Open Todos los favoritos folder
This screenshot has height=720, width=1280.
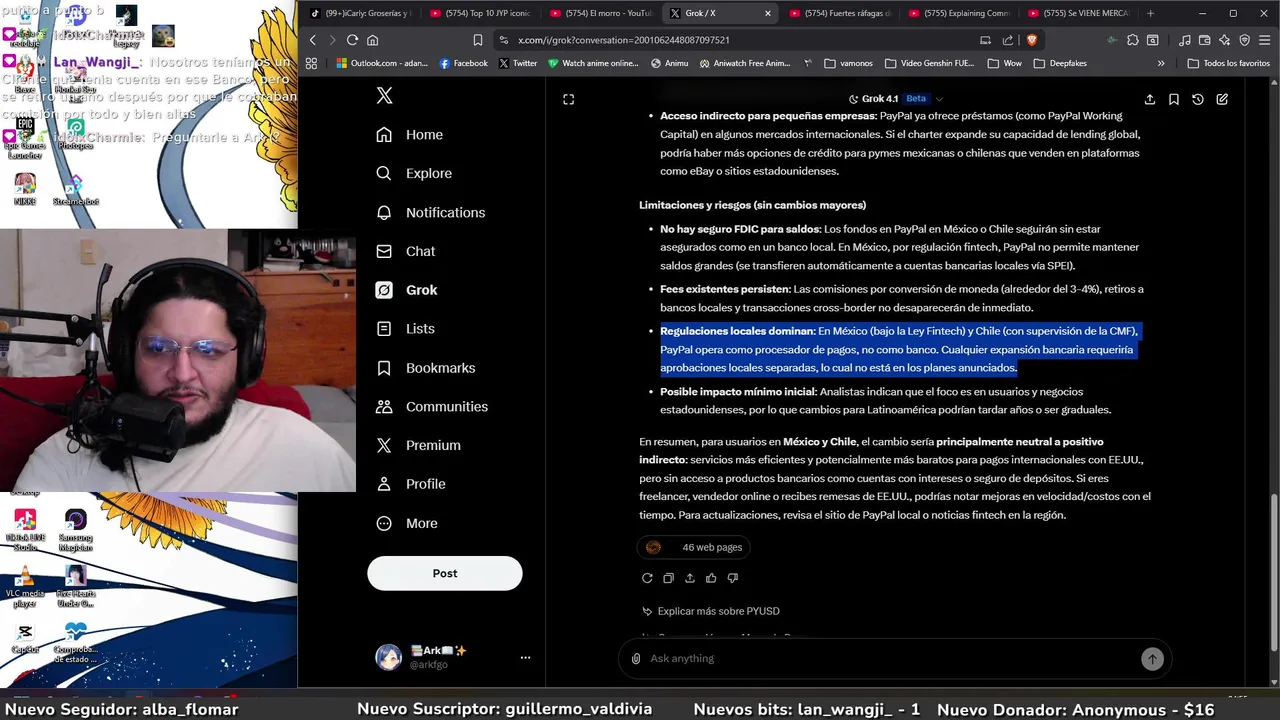1229,63
